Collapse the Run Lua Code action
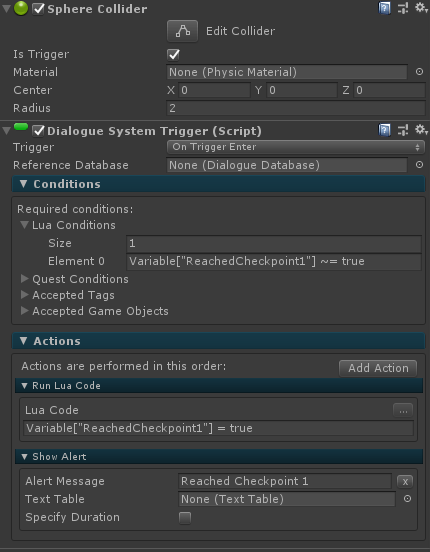This screenshot has width=430, height=552. [x=219, y=385]
